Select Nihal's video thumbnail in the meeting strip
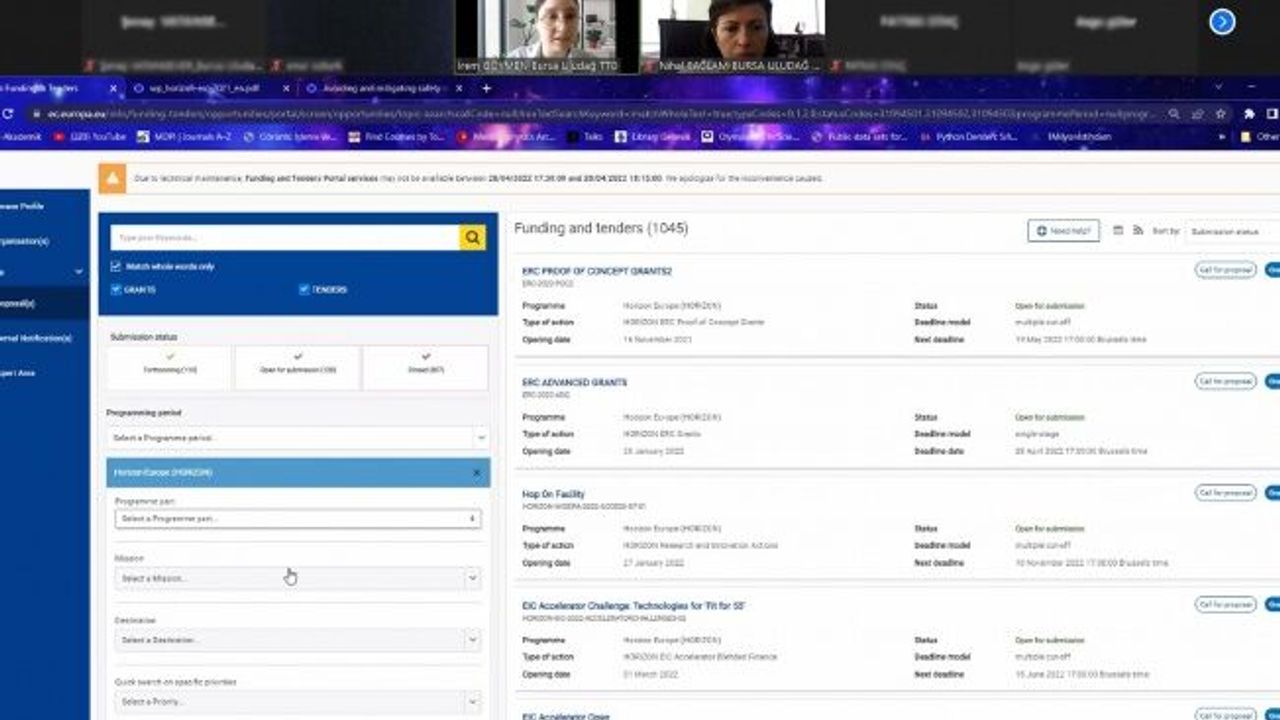 tap(732, 37)
